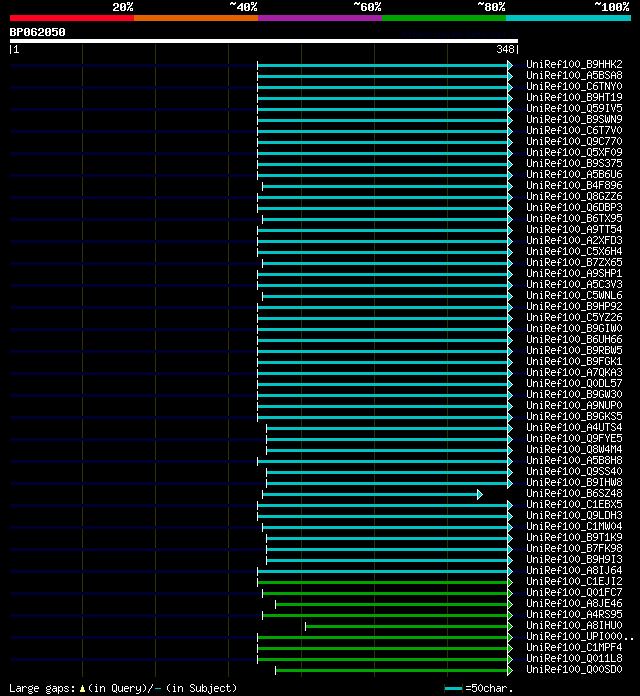The height and width of the screenshot is (696, 640).
Task: Click the BP062050 query name
Action: click(x=37, y=32)
